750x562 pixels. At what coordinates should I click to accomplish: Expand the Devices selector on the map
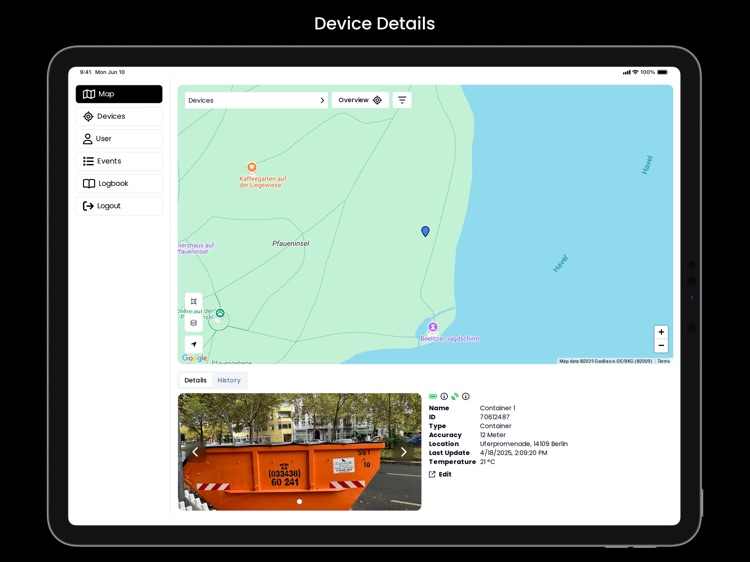(x=256, y=100)
